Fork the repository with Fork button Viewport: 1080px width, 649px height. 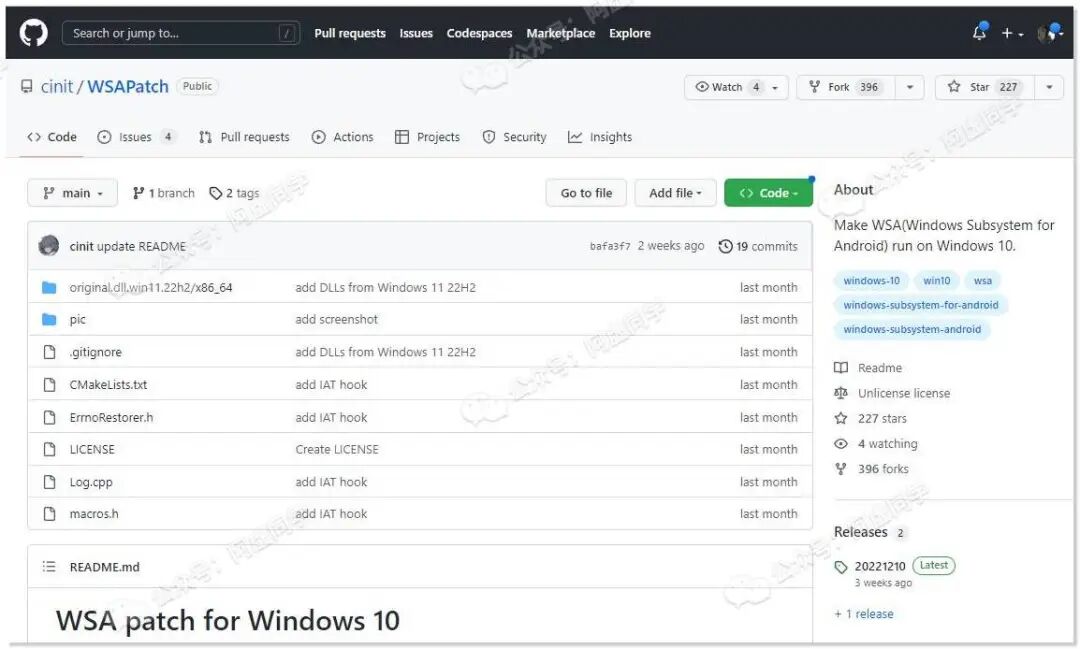click(x=846, y=87)
